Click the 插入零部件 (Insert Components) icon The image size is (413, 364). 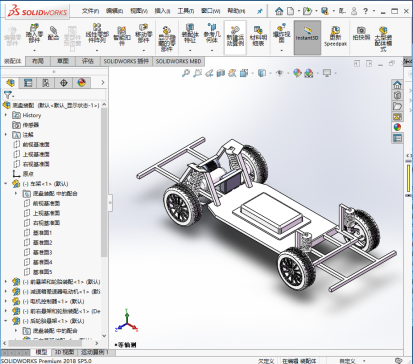[34, 33]
